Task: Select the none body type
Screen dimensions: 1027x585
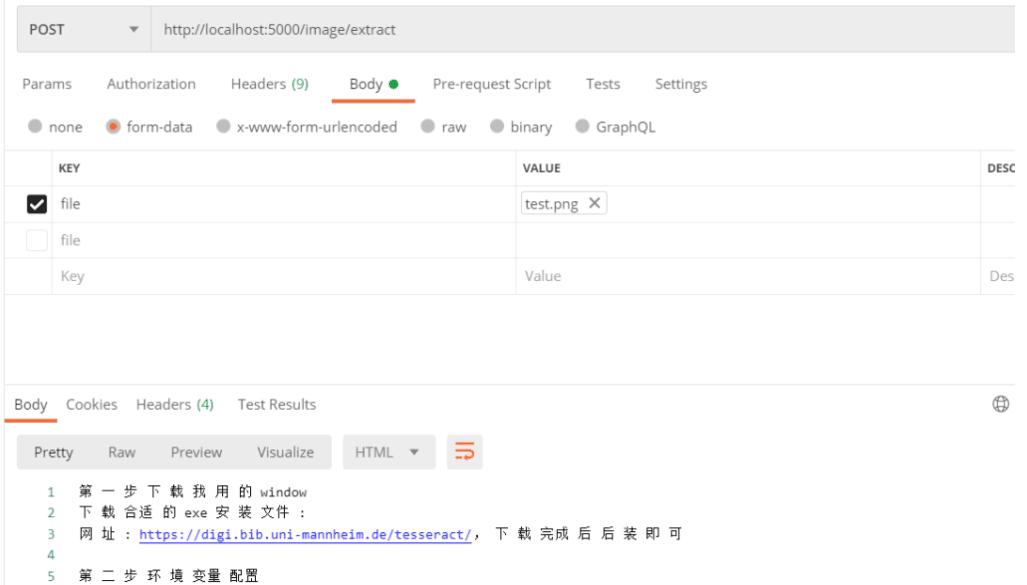Action: pyautogui.click(x=35, y=126)
